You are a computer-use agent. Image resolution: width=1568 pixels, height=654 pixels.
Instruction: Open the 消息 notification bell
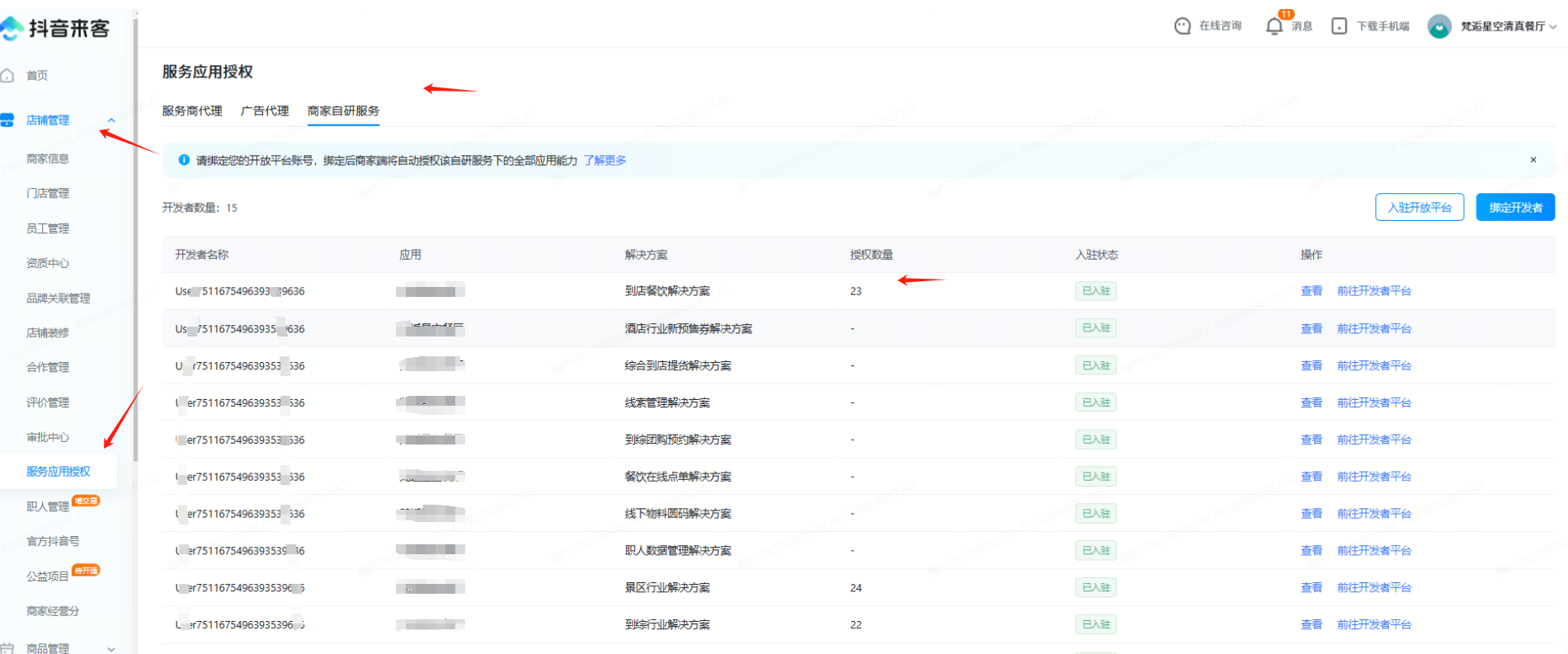(1274, 26)
